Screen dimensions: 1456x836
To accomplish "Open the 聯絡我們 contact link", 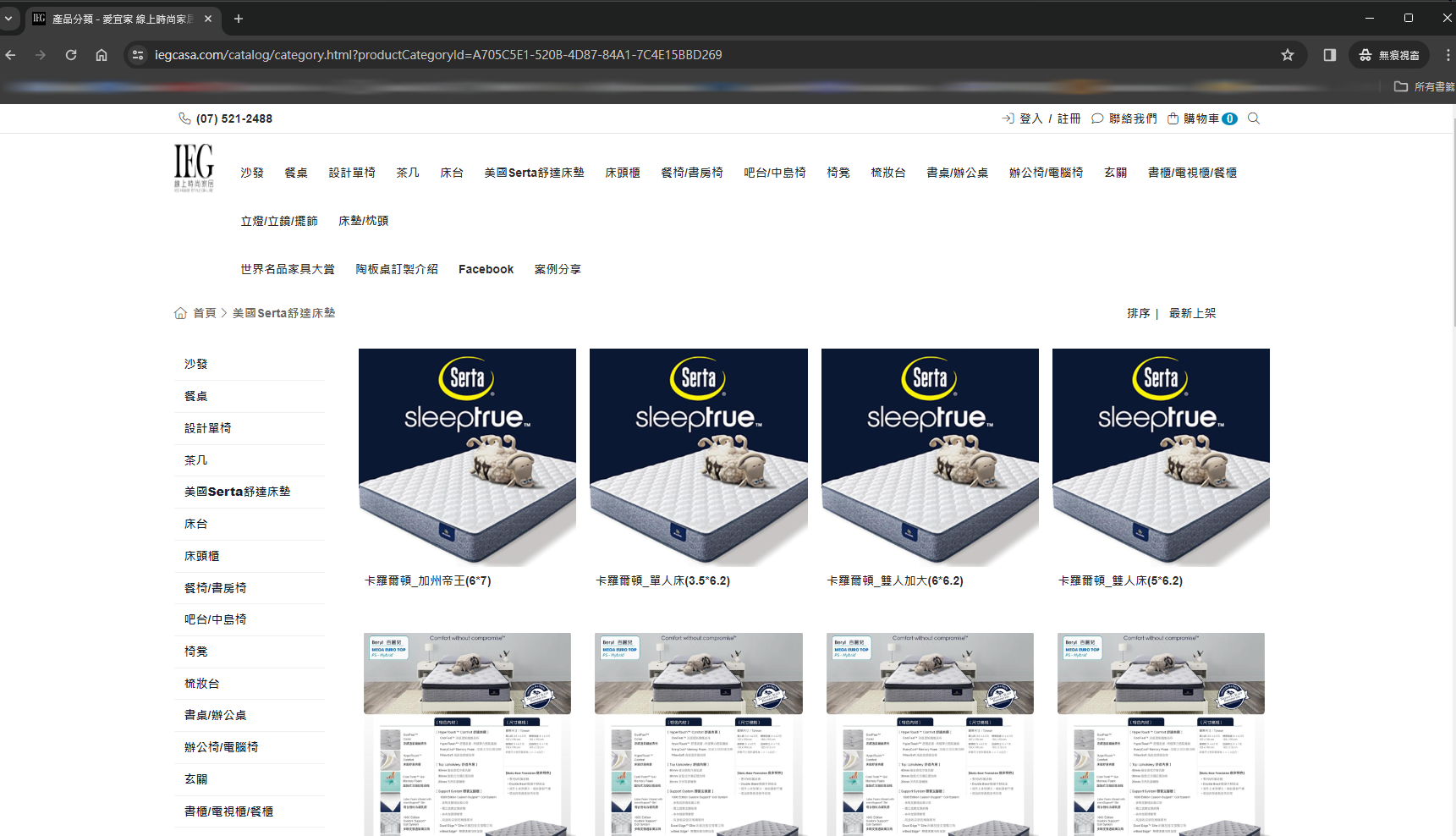I will click(x=1133, y=118).
